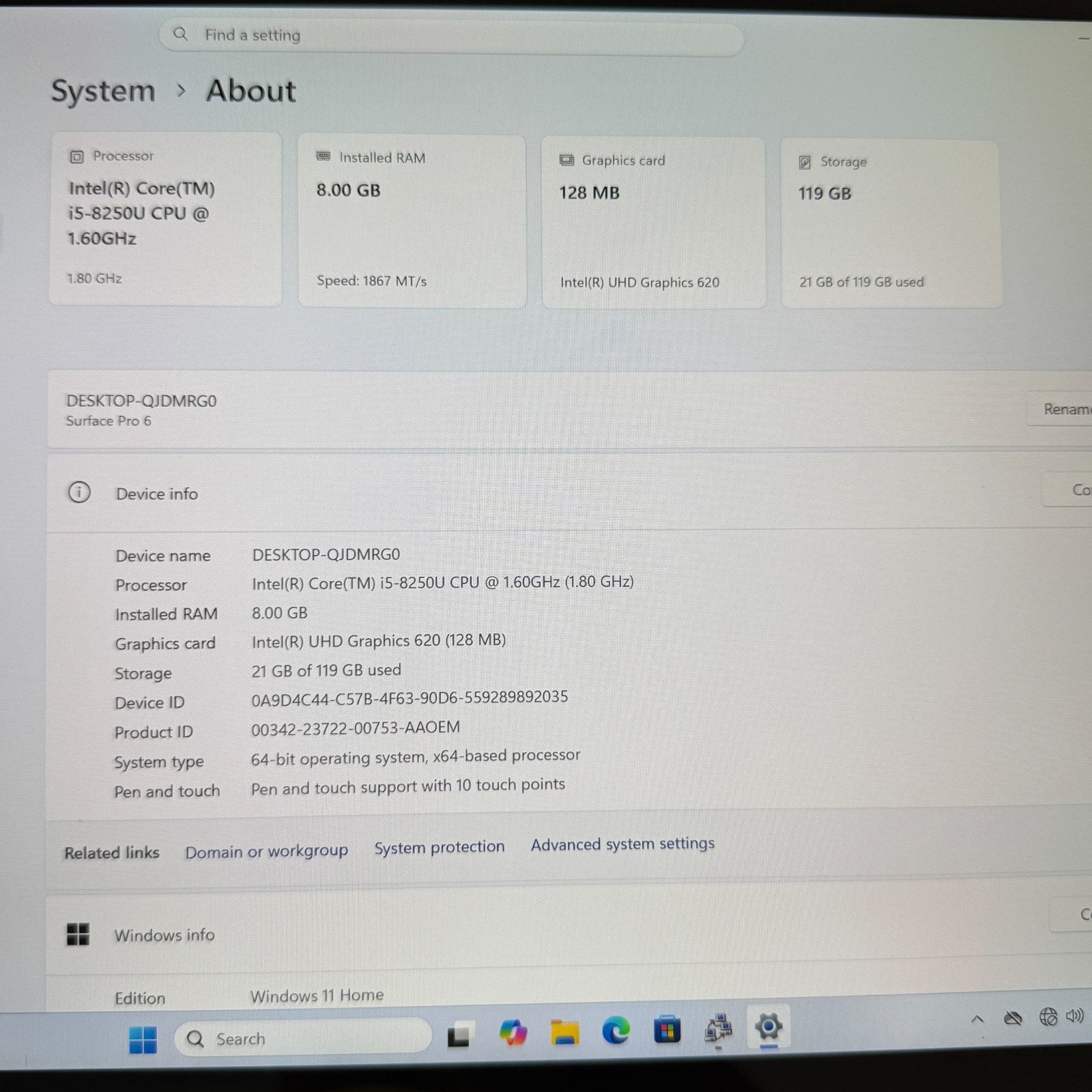This screenshot has width=1092, height=1092.
Task: Click the Installed RAM memory icon
Action: [x=324, y=156]
